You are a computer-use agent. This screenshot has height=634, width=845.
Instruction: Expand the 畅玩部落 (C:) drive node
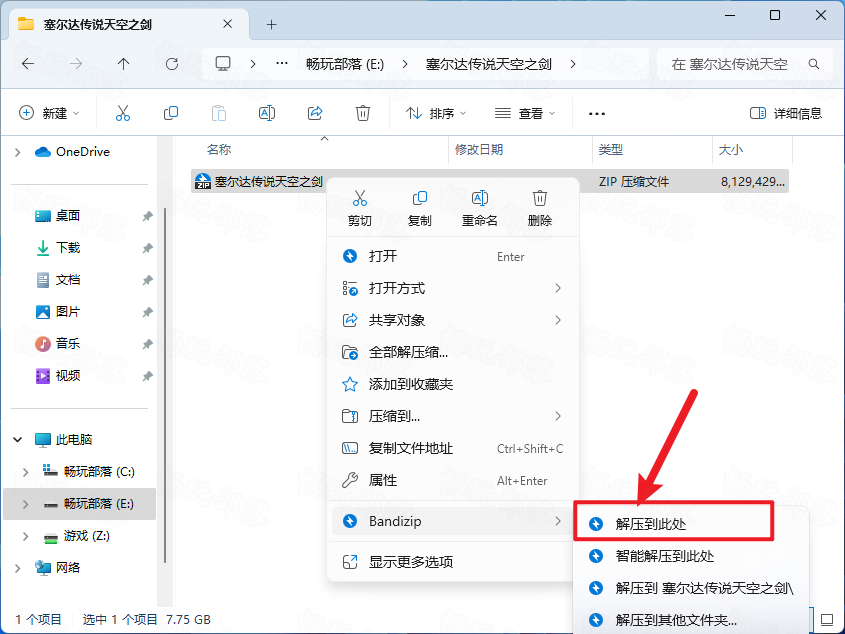click(25, 472)
